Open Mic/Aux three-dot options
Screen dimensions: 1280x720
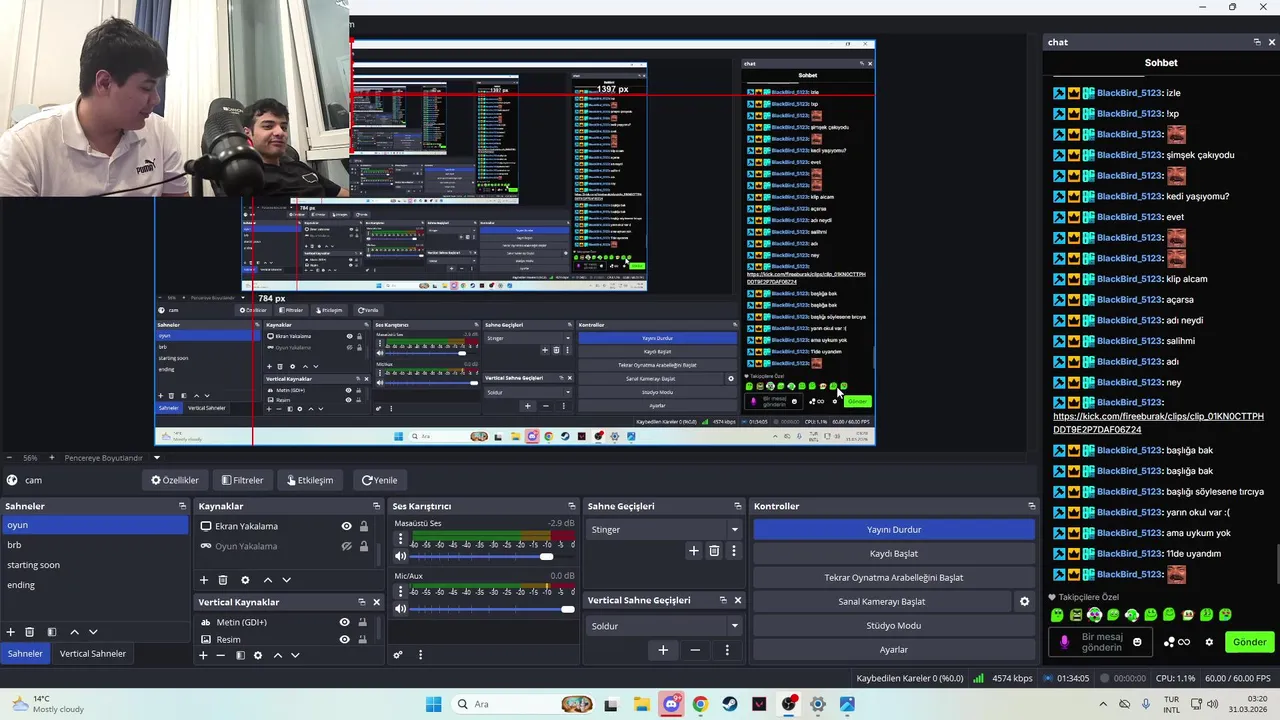(x=401, y=591)
